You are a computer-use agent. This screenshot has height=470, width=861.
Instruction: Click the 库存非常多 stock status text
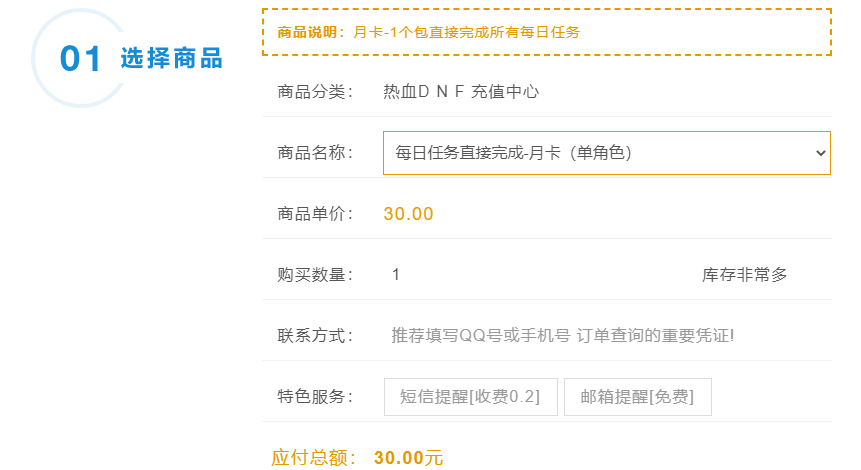tap(744, 274)
